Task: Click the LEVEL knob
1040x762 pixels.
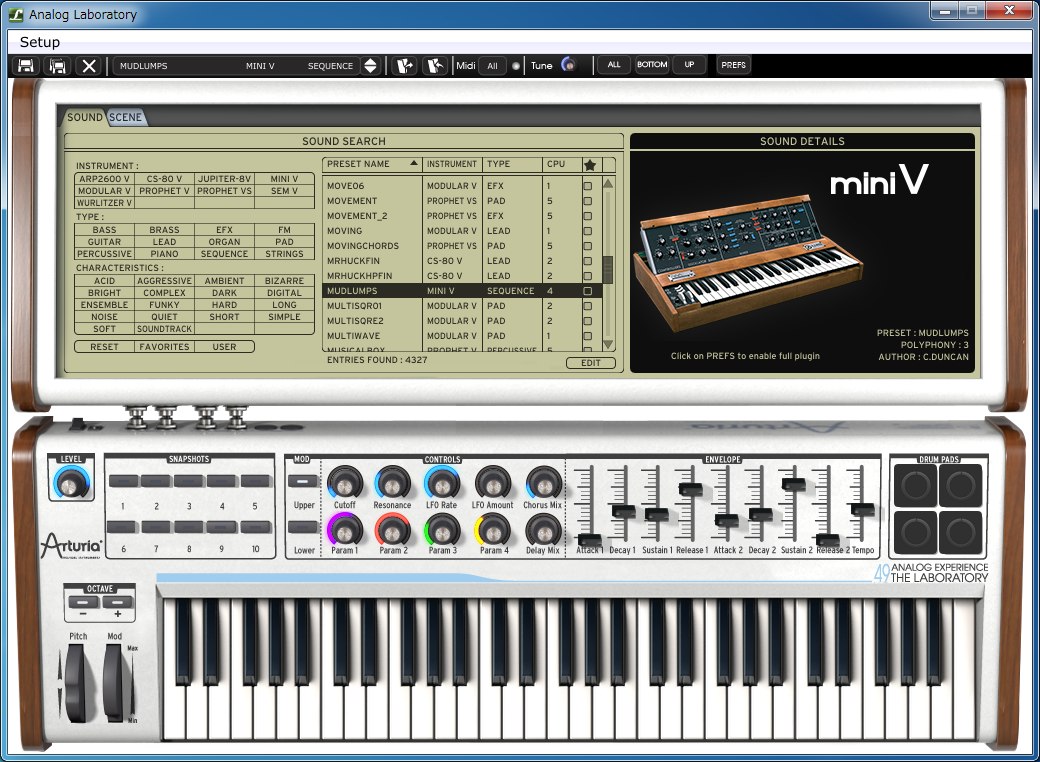Action: [70, 483]
